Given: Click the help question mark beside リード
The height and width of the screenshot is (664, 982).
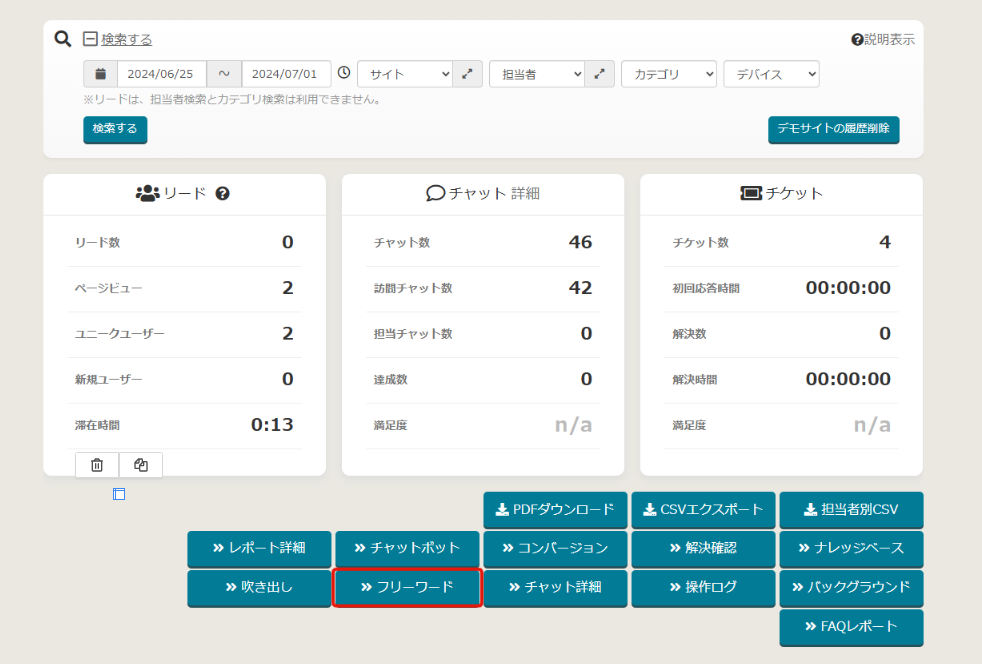Looking at the screenshot, I should 222,193.
